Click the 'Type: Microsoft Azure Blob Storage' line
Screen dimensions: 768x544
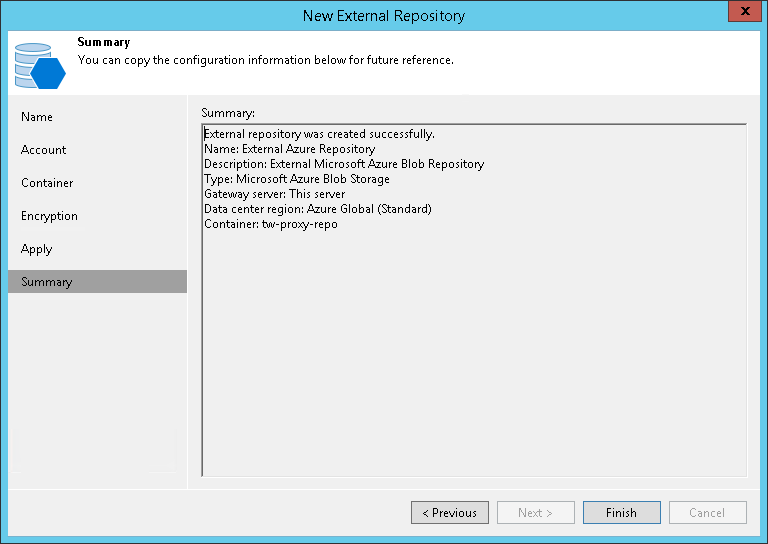297,179
